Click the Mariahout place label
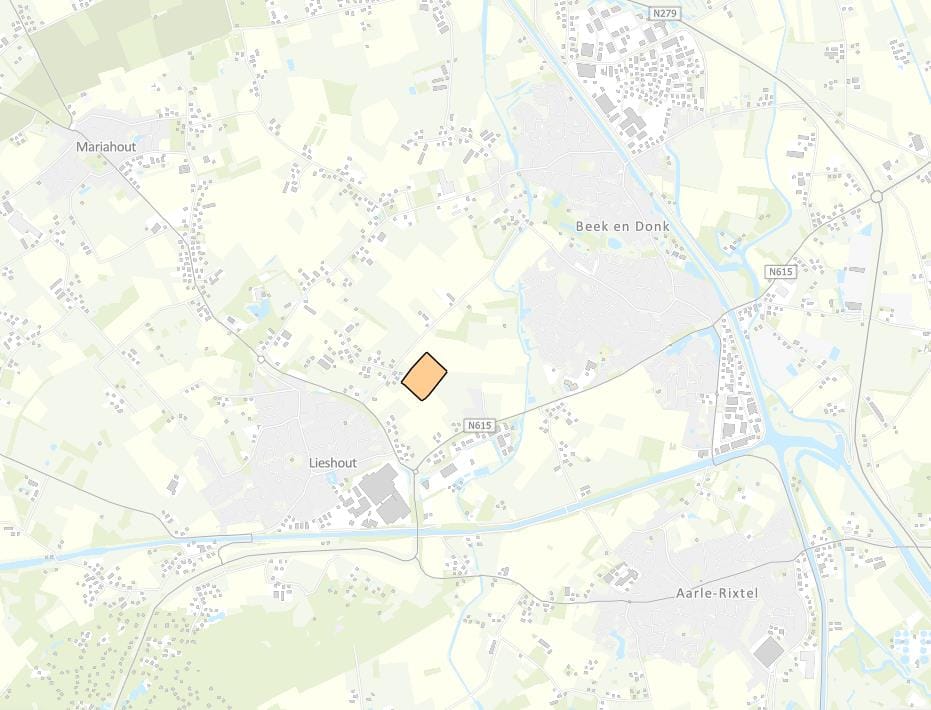Screen dimensions: 931x710 [106, 147]
